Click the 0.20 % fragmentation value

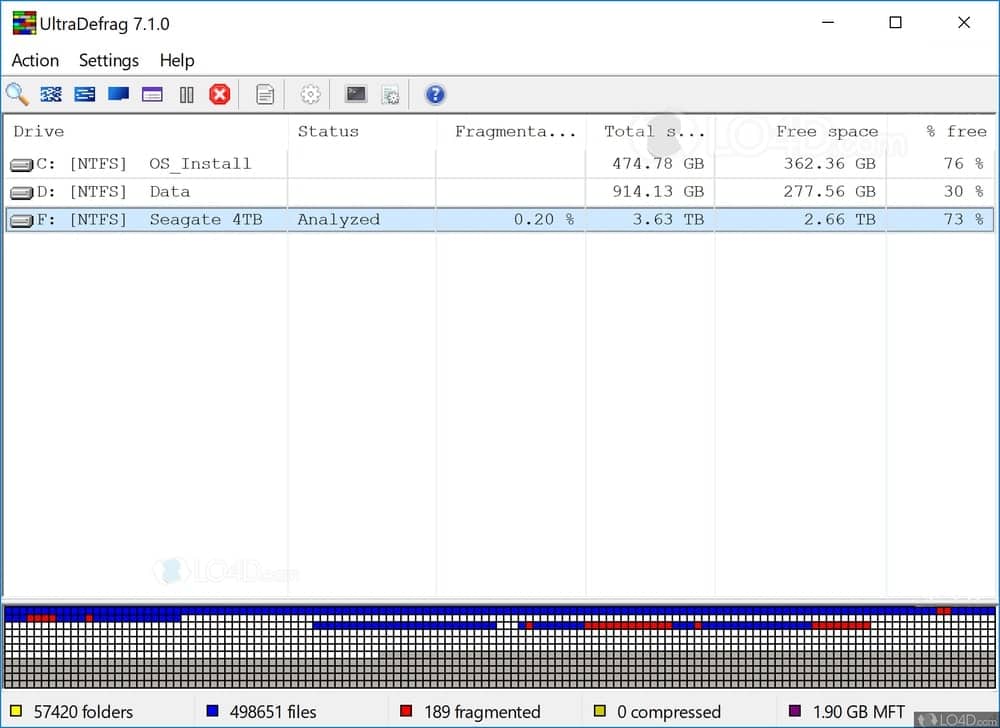tap(544, 220)
